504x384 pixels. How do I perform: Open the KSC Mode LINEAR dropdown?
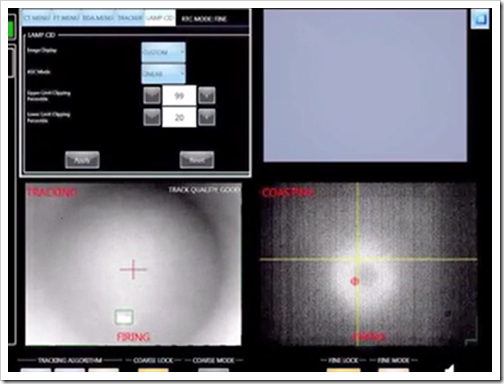tap(163, 74)
